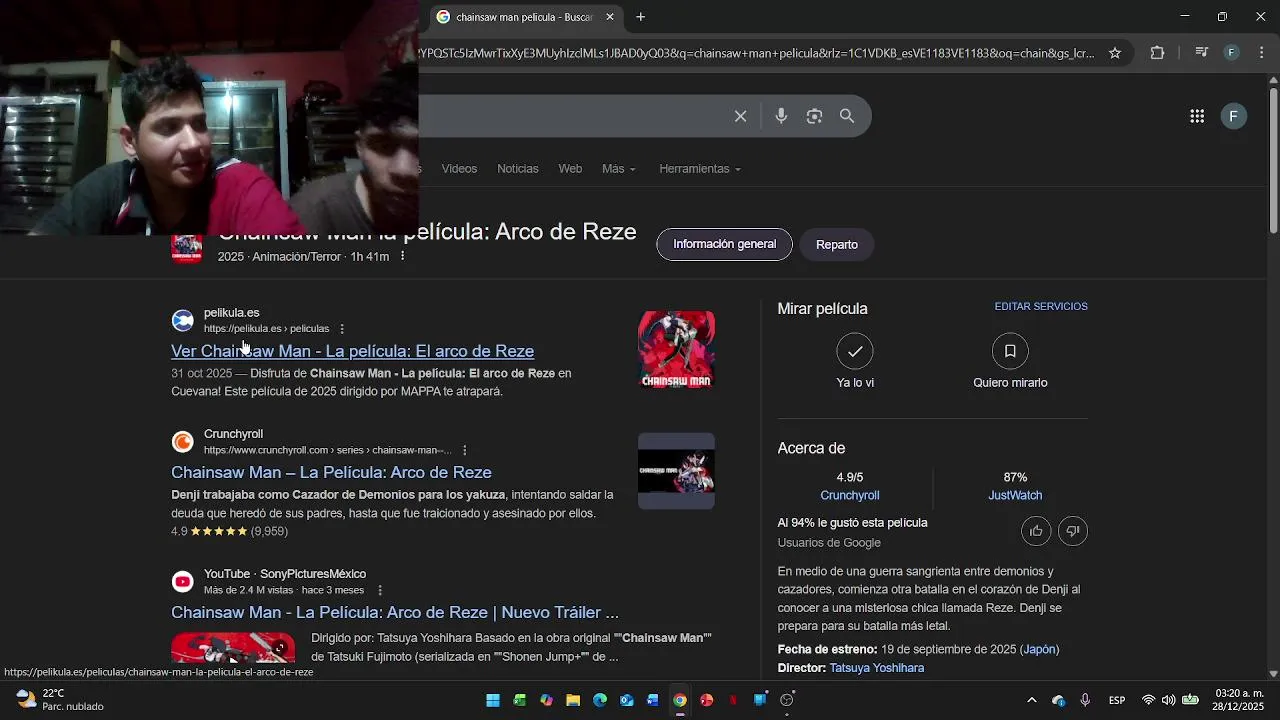The image size is (1280, 720).
Task: Open search by image camera icon
Action: point(814,116)
